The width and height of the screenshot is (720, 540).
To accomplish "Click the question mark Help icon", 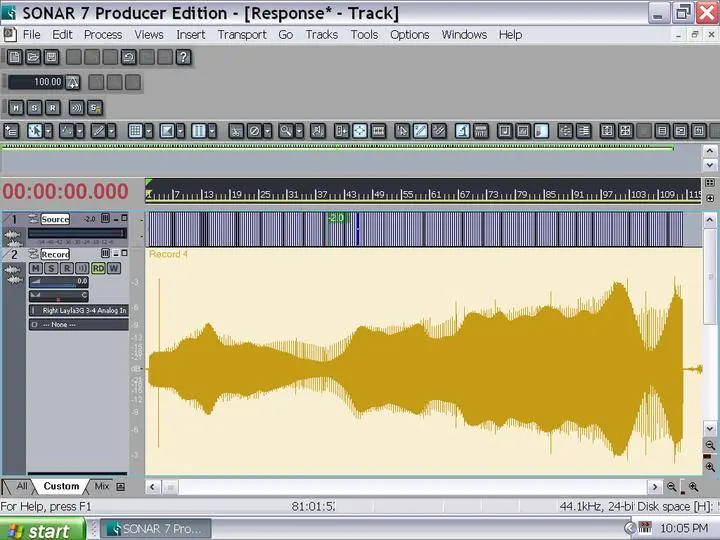I will (184, 57).
